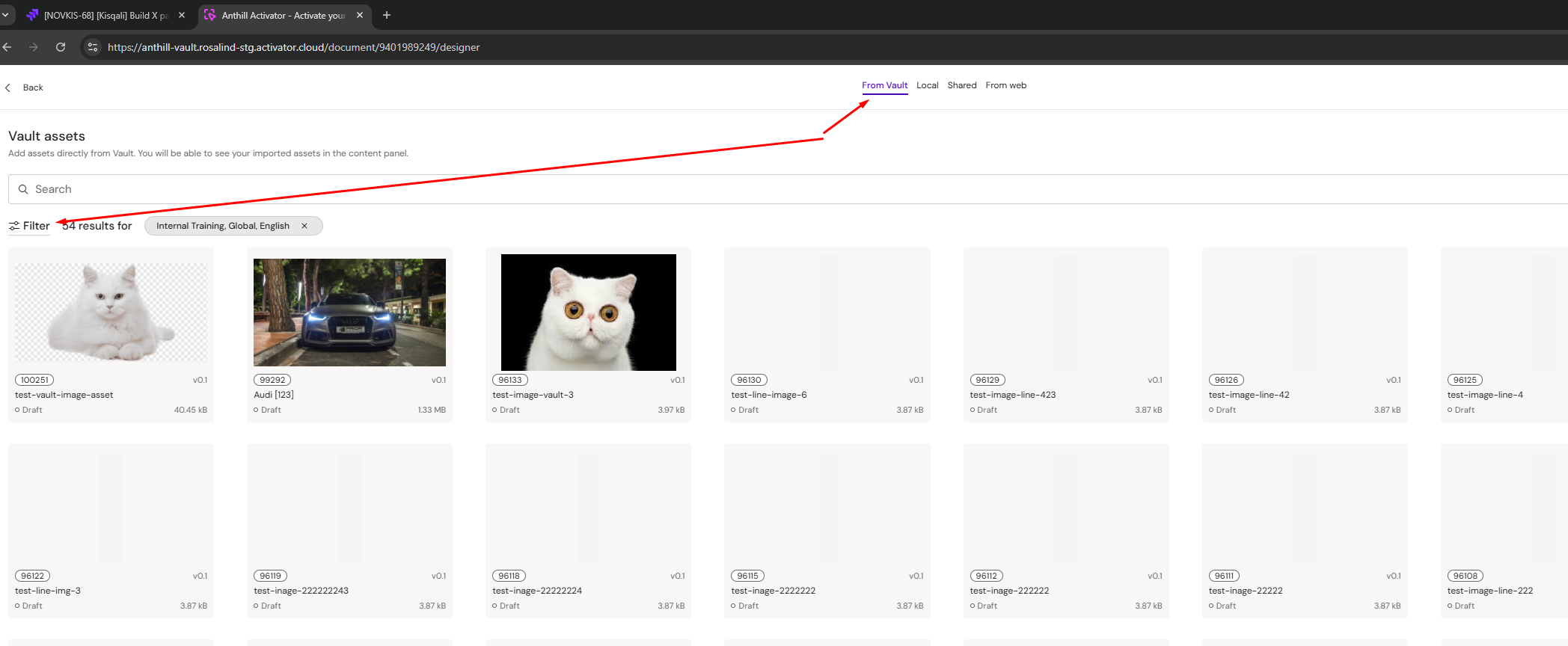Click the browser back arrow
Viewport: 1568px width, 646px height.
click(x=7, y=47)
